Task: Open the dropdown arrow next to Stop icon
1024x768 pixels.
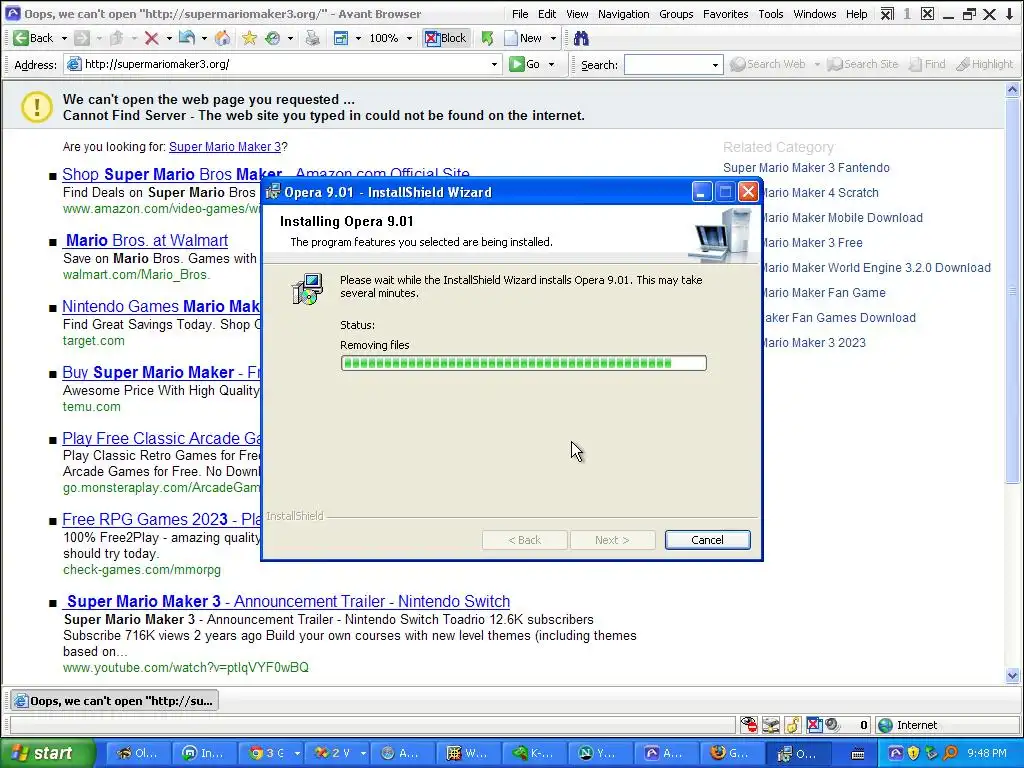Action: tap(168, 39)
